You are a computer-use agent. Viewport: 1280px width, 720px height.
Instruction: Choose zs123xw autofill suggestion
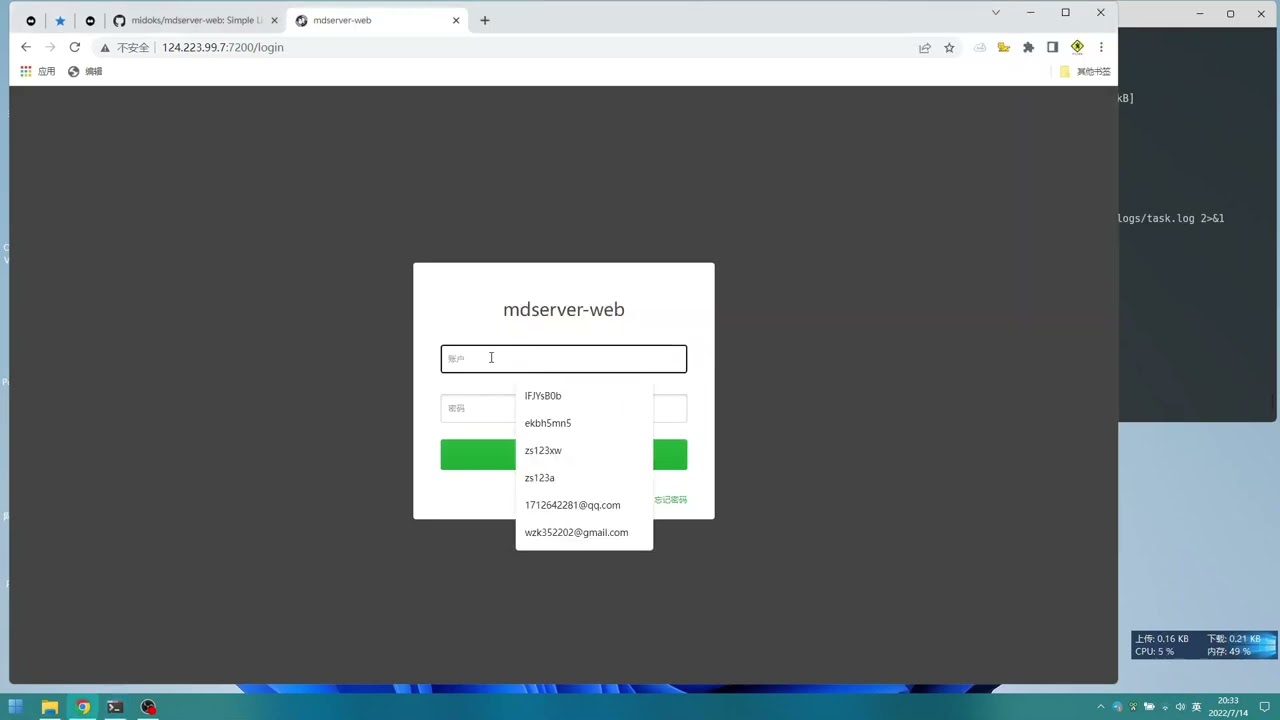(584, 450)
